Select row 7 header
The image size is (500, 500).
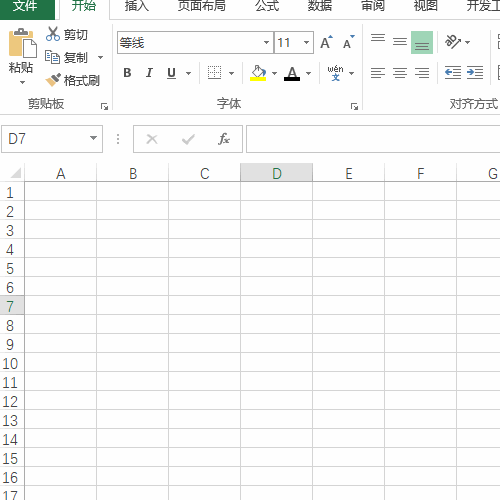click(11, 306)
